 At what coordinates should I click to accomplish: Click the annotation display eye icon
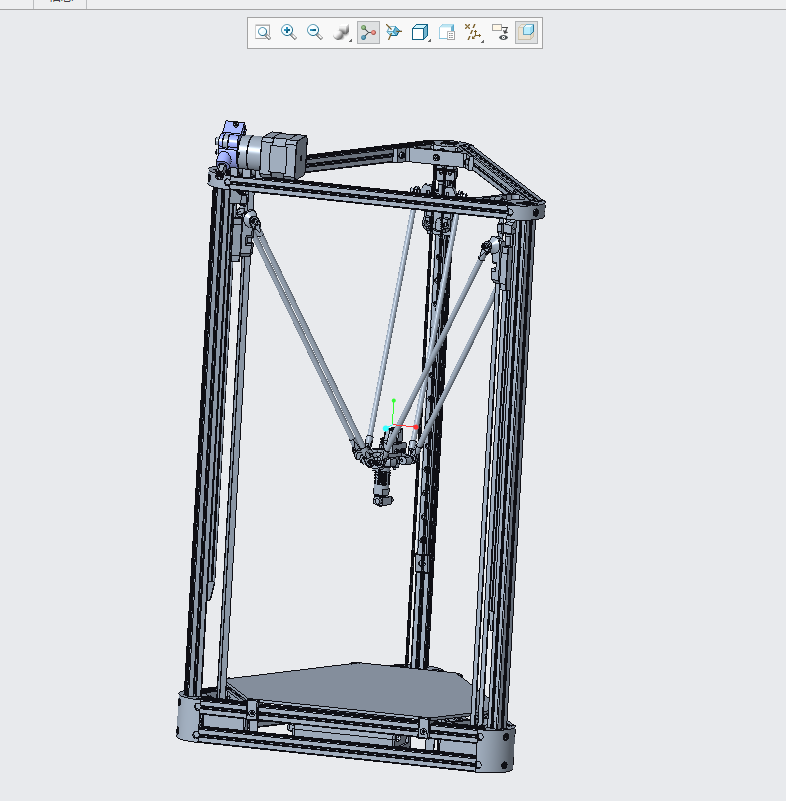pyautogui.click(x=501, y=33)
